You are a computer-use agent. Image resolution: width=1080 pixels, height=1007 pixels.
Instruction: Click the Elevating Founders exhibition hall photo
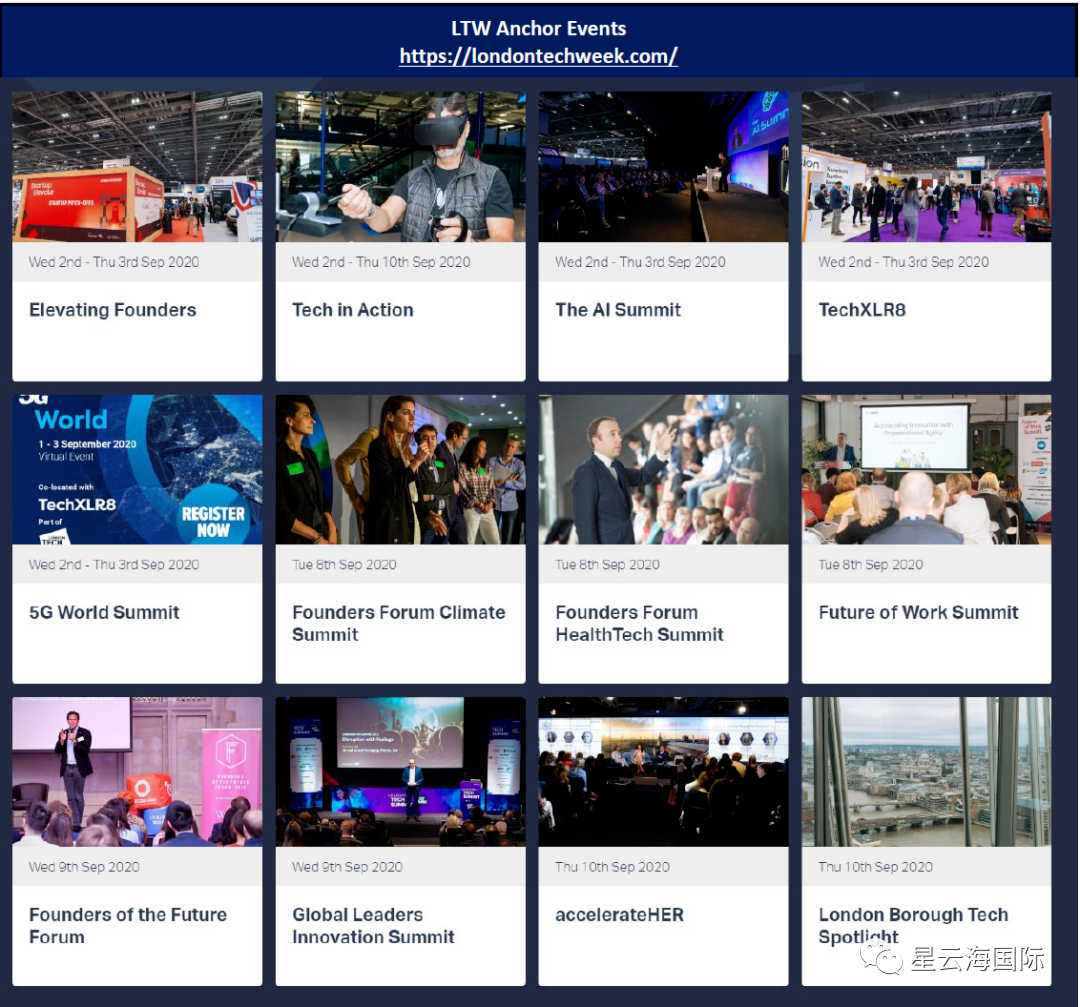(137, 167)
